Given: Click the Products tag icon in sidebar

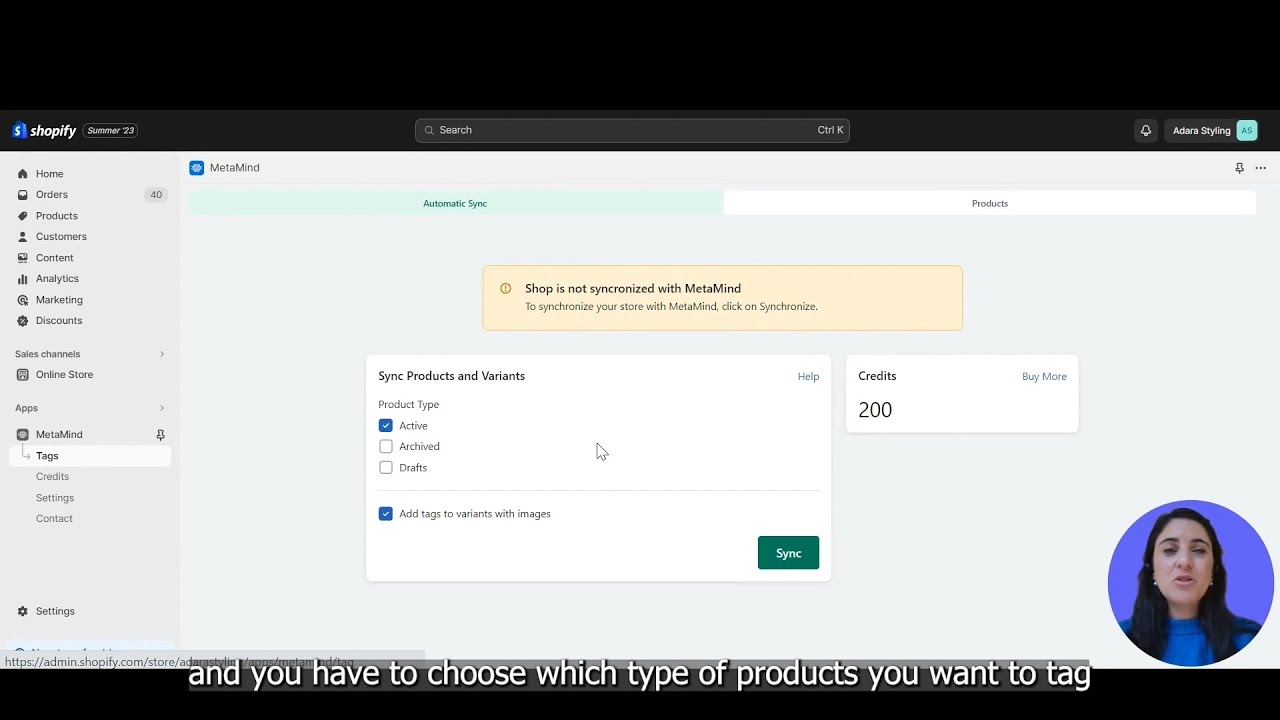Looking at the screenshot, I should [23, 216].
